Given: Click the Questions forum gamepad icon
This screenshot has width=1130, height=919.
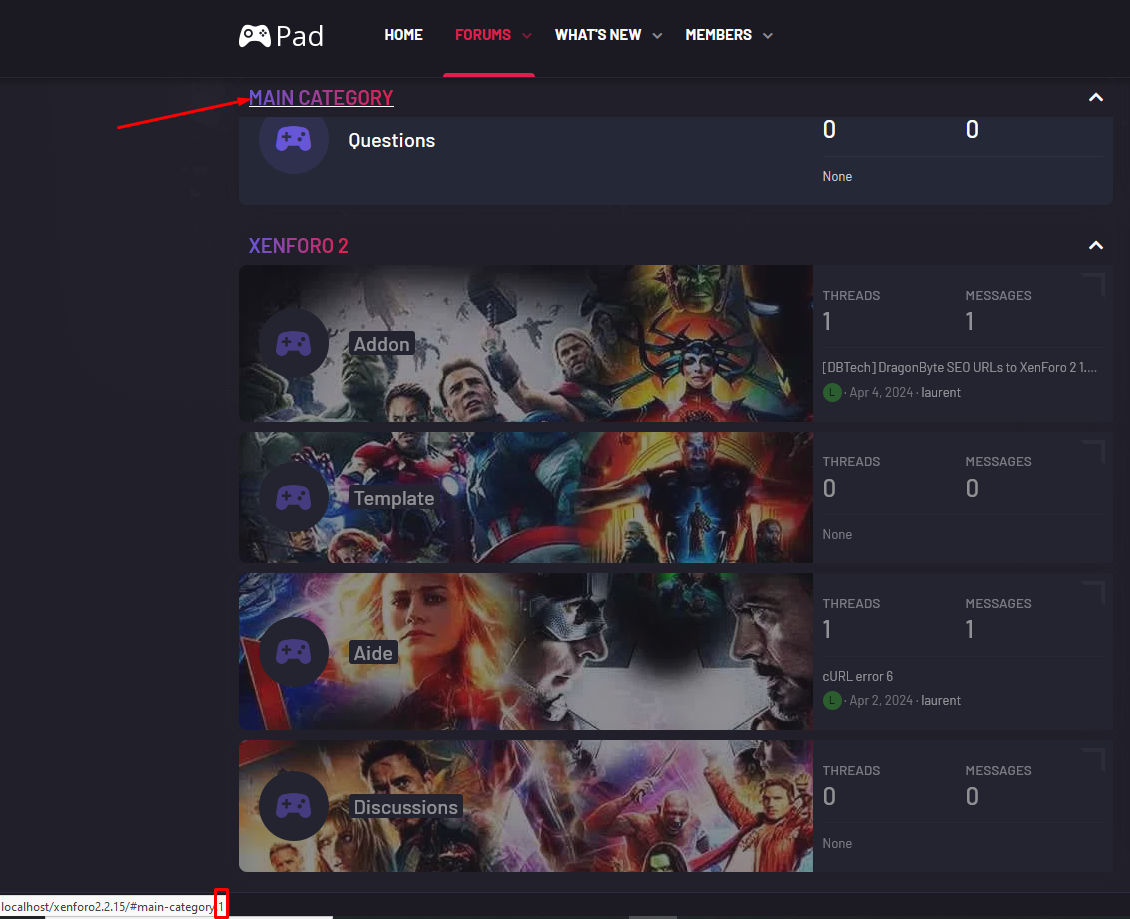Looking at the screenshot, I should 293,140.
